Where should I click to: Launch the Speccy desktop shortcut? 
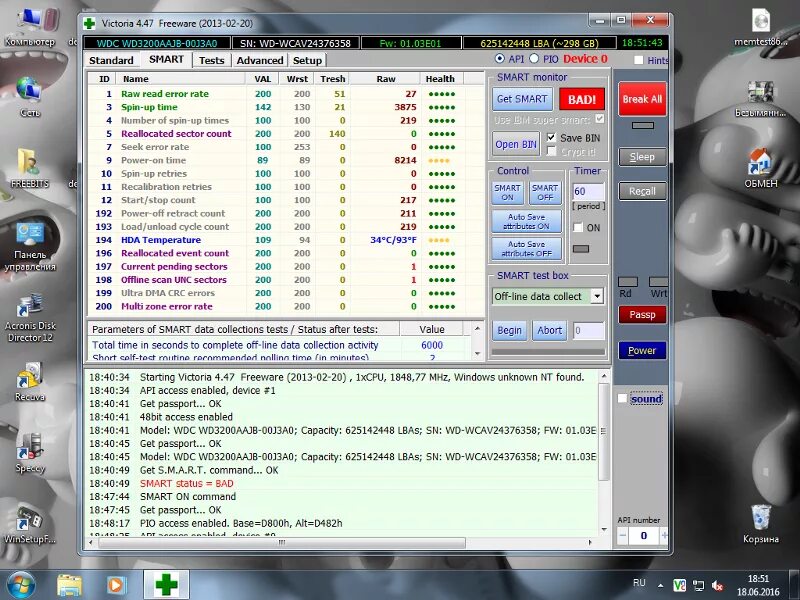(30, 453)
